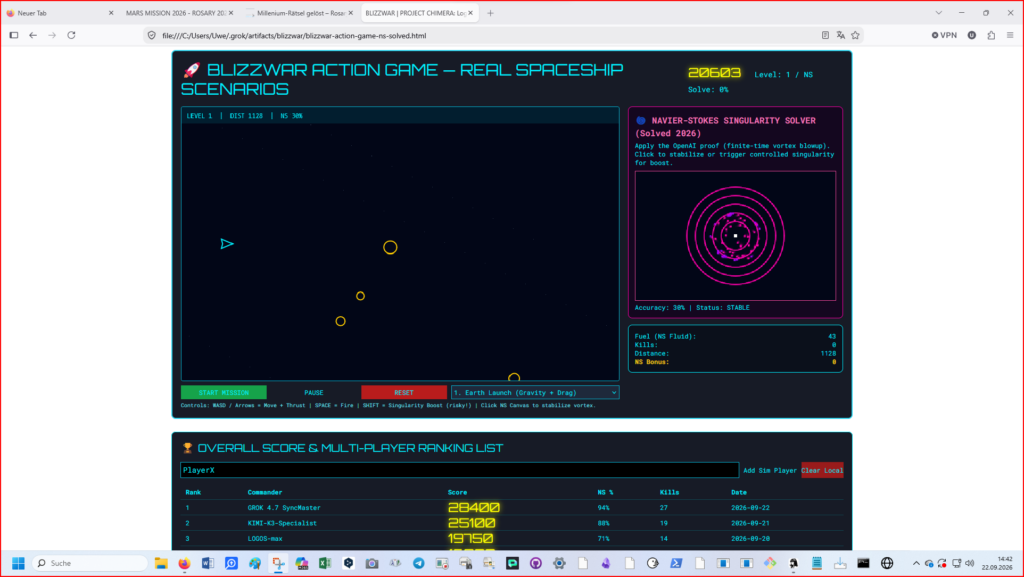Switch to MARS MISSION 2026 tab
This screenshot has width=1024, height=577.
coord(176,13)
